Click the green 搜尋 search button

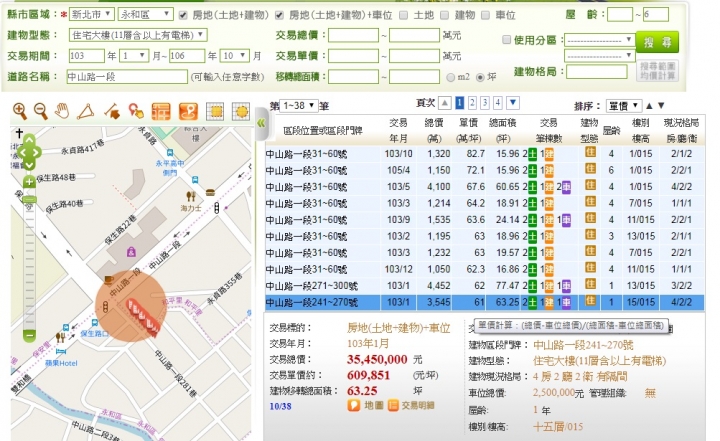657,42
